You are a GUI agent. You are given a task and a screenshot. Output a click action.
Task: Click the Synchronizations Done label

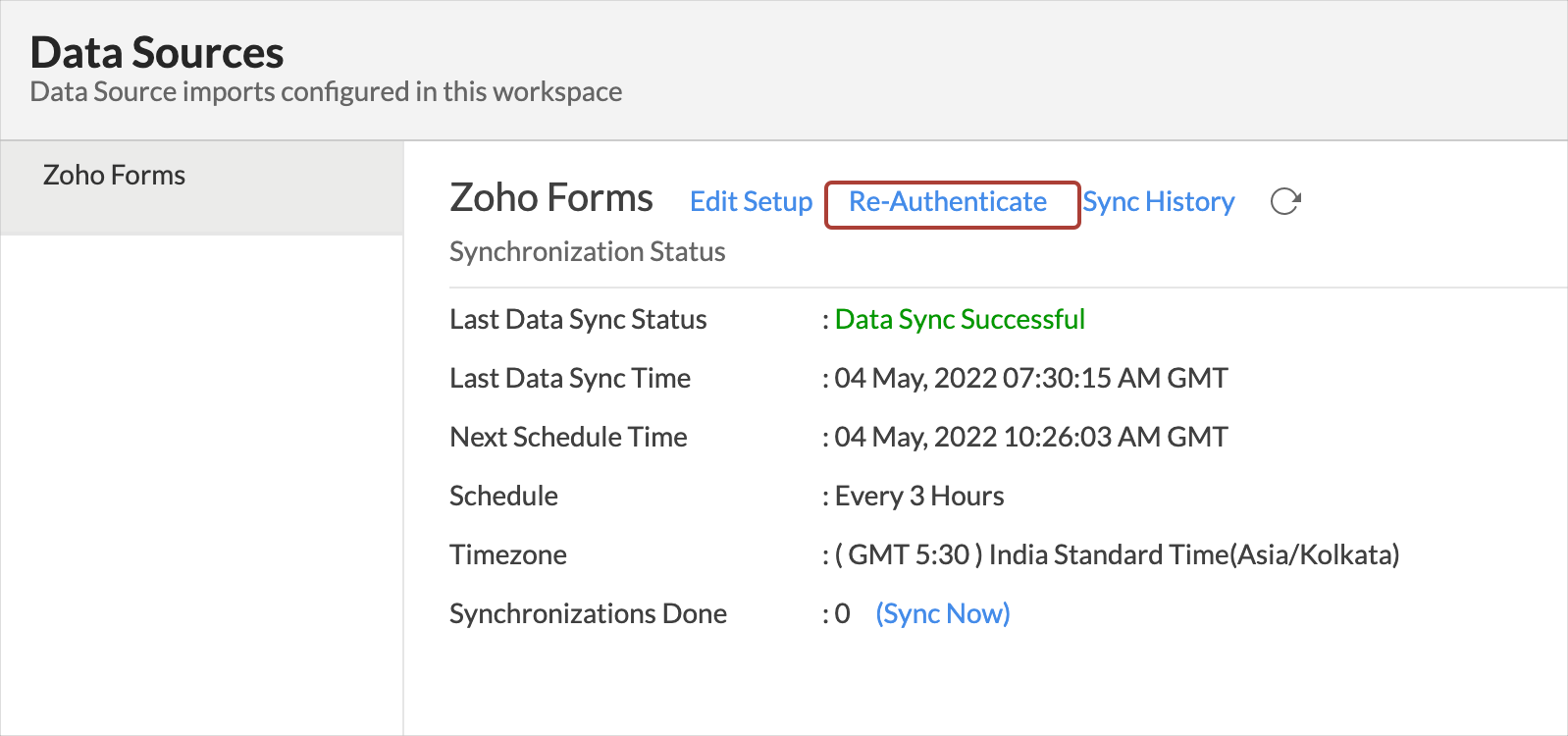tap(588, 613)
